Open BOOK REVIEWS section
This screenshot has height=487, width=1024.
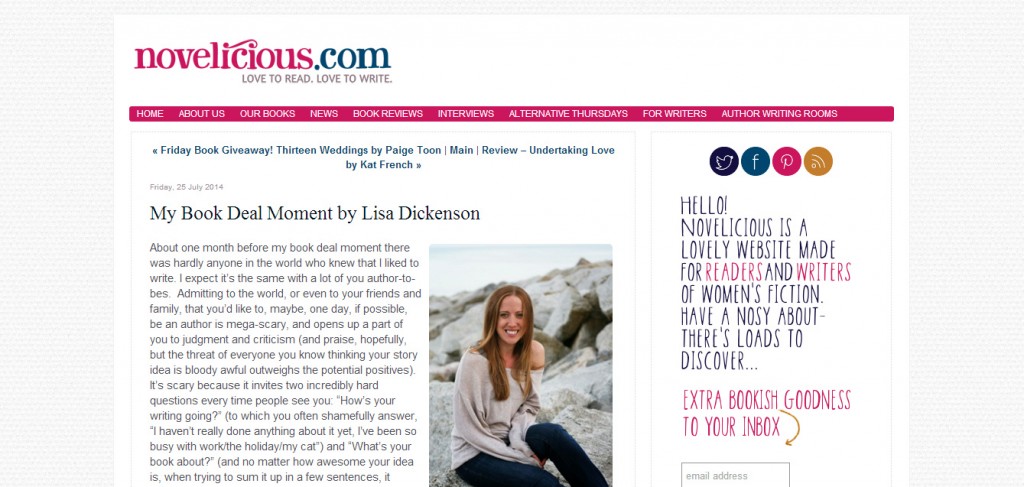pos(388,114)
